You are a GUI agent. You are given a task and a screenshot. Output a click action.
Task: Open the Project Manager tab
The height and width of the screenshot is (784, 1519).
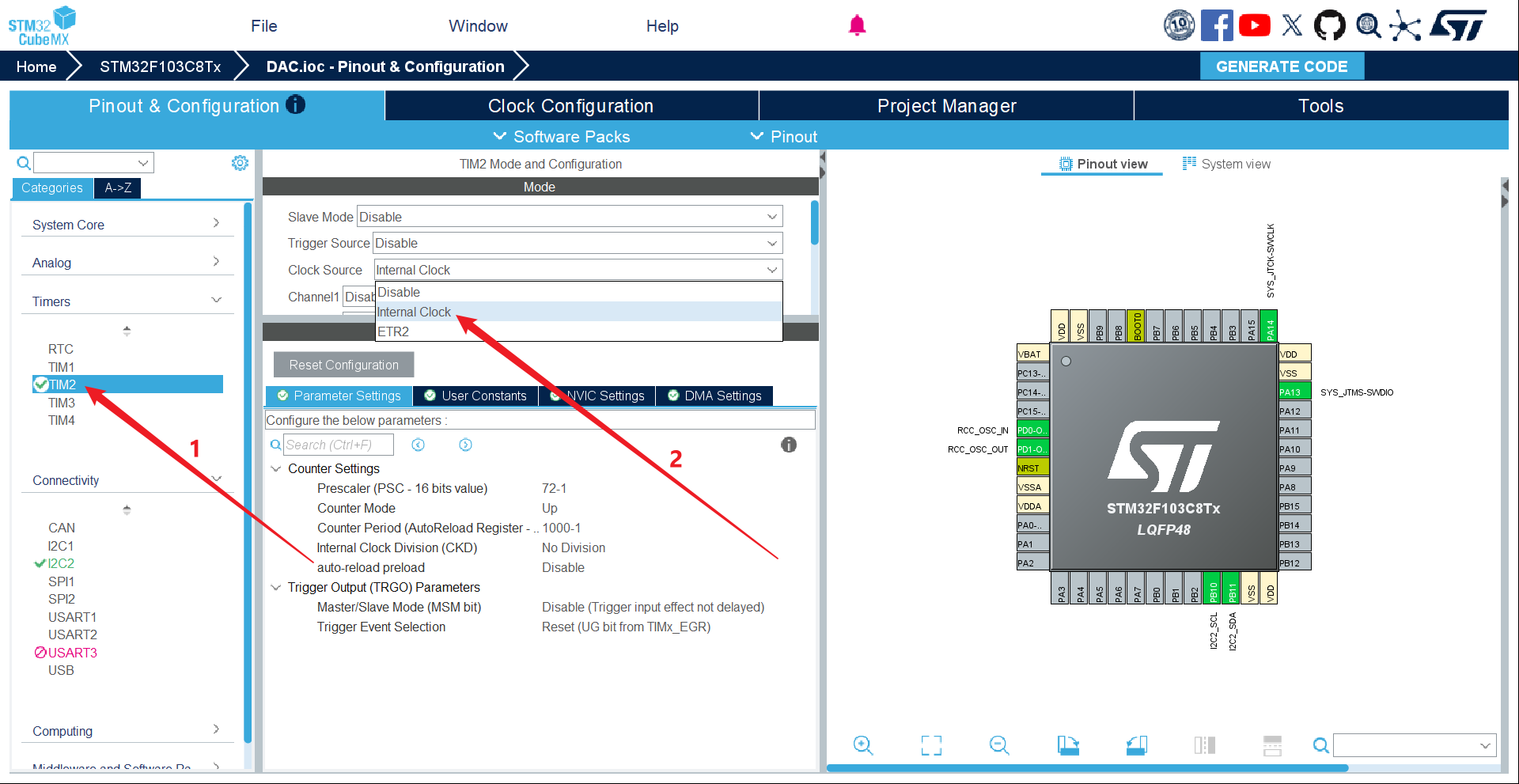[946, 106]
